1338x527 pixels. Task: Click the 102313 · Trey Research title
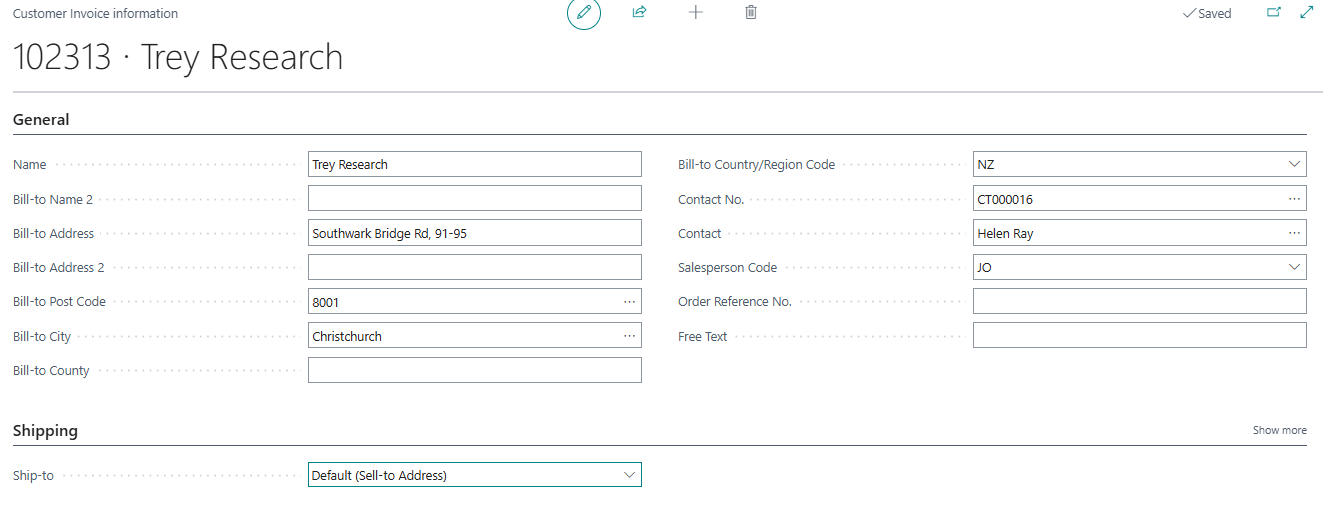178,57
